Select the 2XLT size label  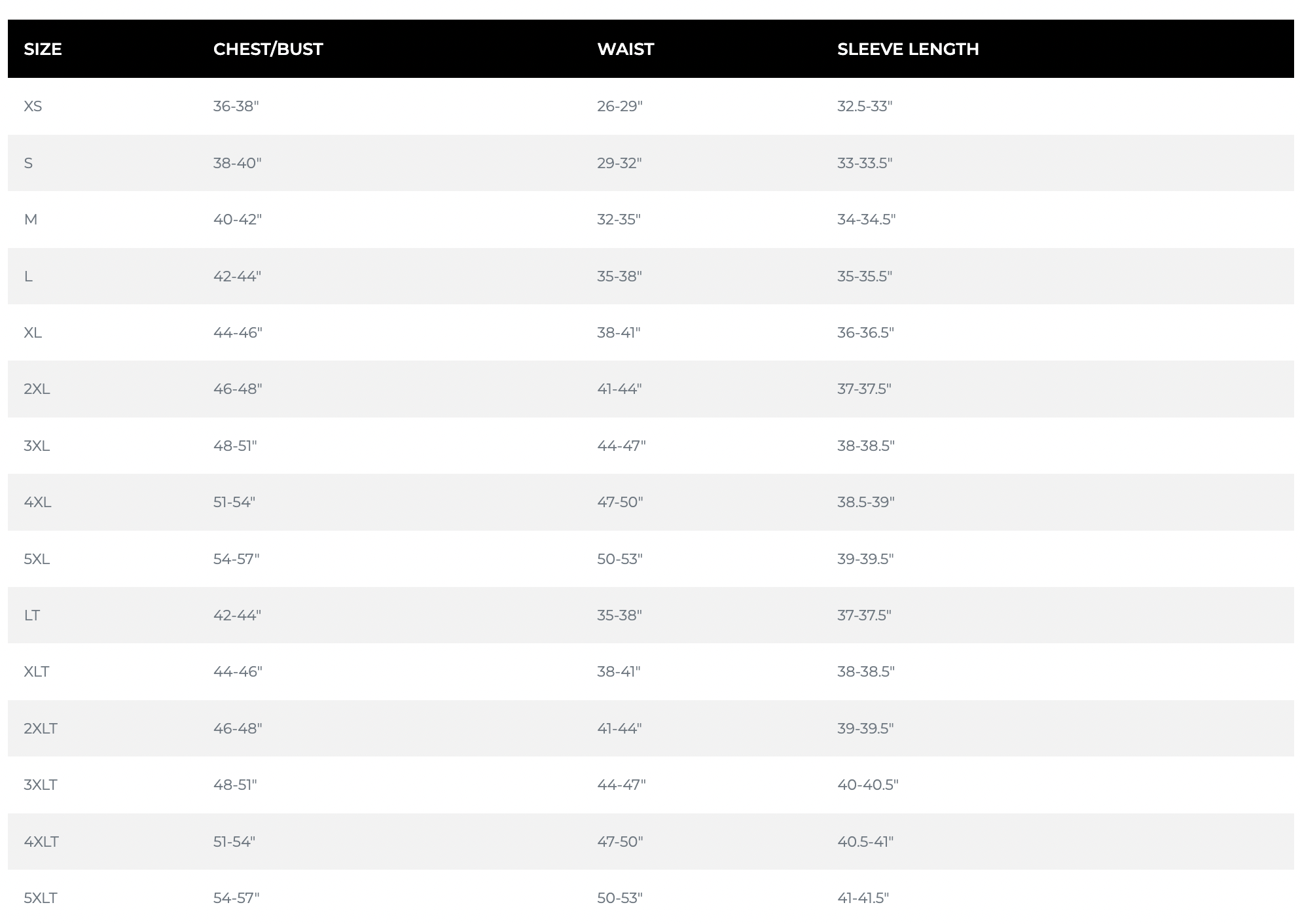(41, 728)
